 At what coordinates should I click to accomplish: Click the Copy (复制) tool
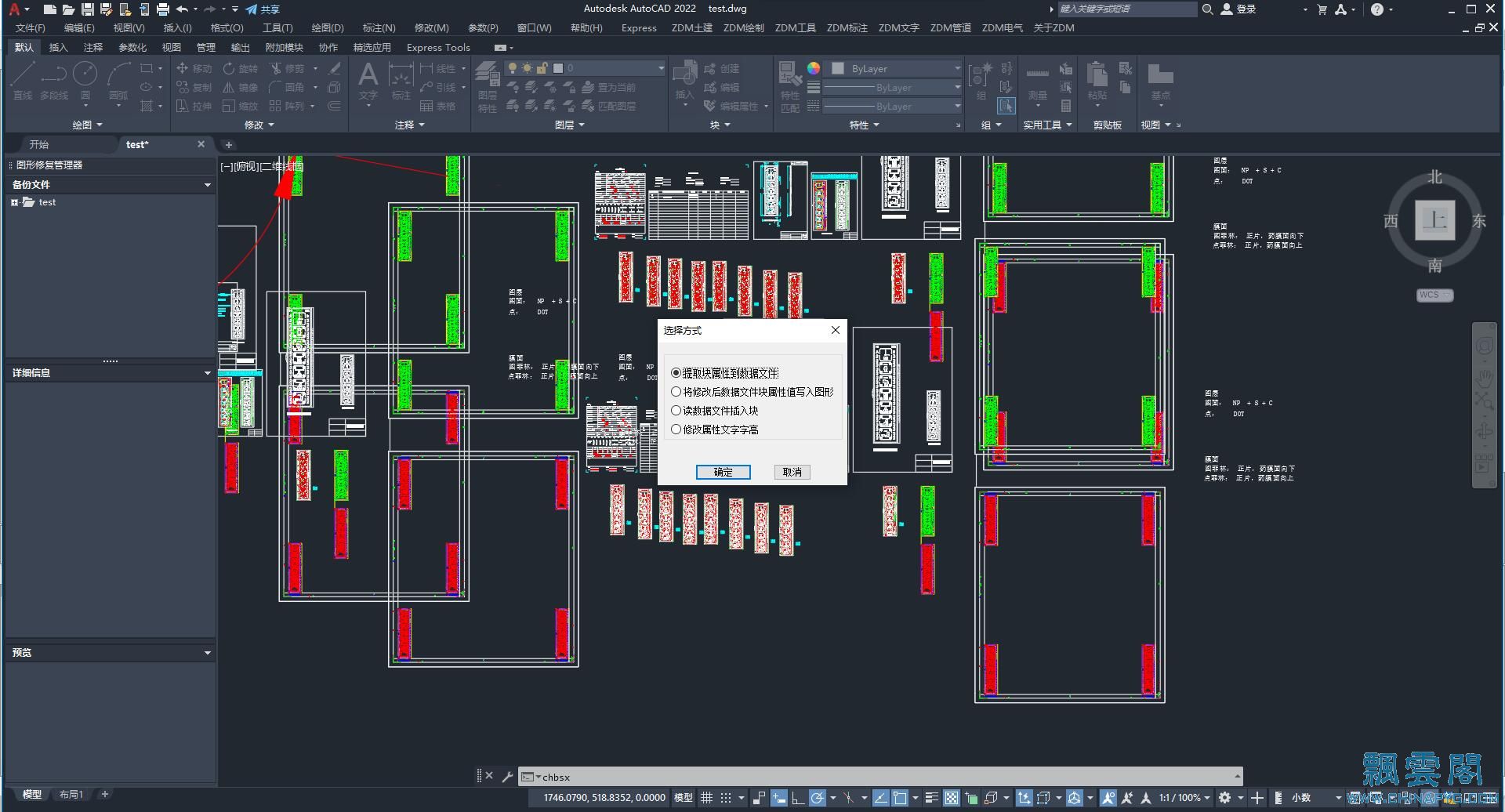(194, 87)
